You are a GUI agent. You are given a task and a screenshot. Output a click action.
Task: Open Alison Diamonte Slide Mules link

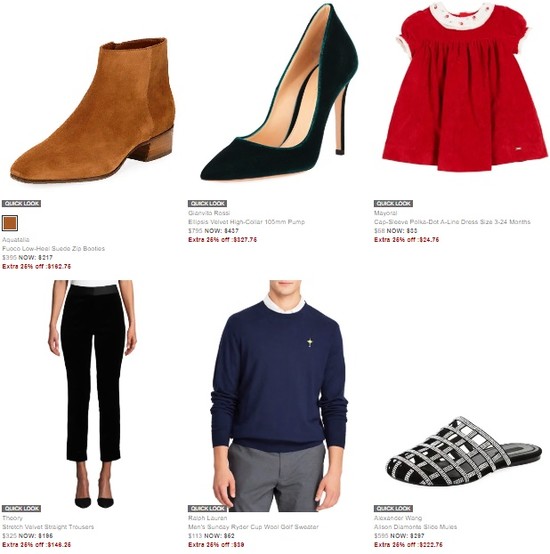point(415,527)
